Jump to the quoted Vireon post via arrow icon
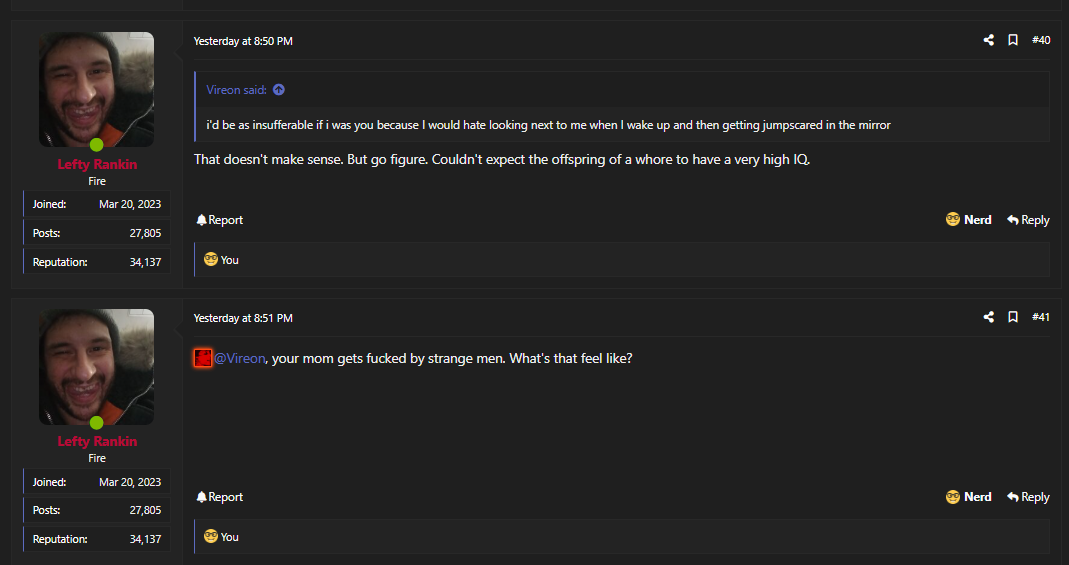 pos(278,89)
